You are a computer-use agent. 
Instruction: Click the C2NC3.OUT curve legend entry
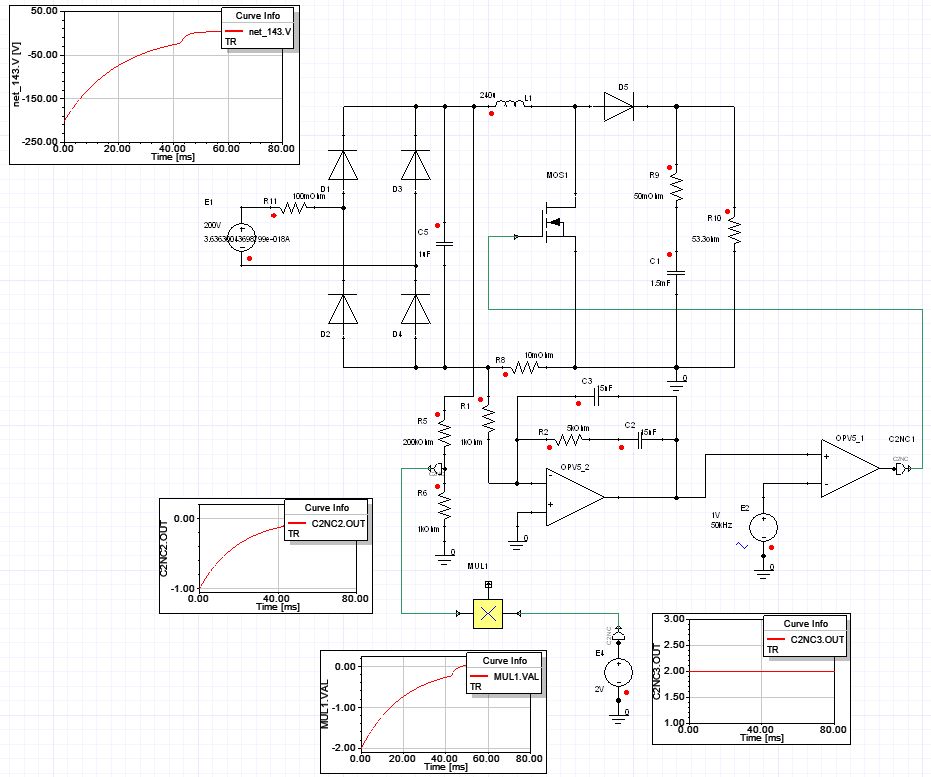pos(805,639)
